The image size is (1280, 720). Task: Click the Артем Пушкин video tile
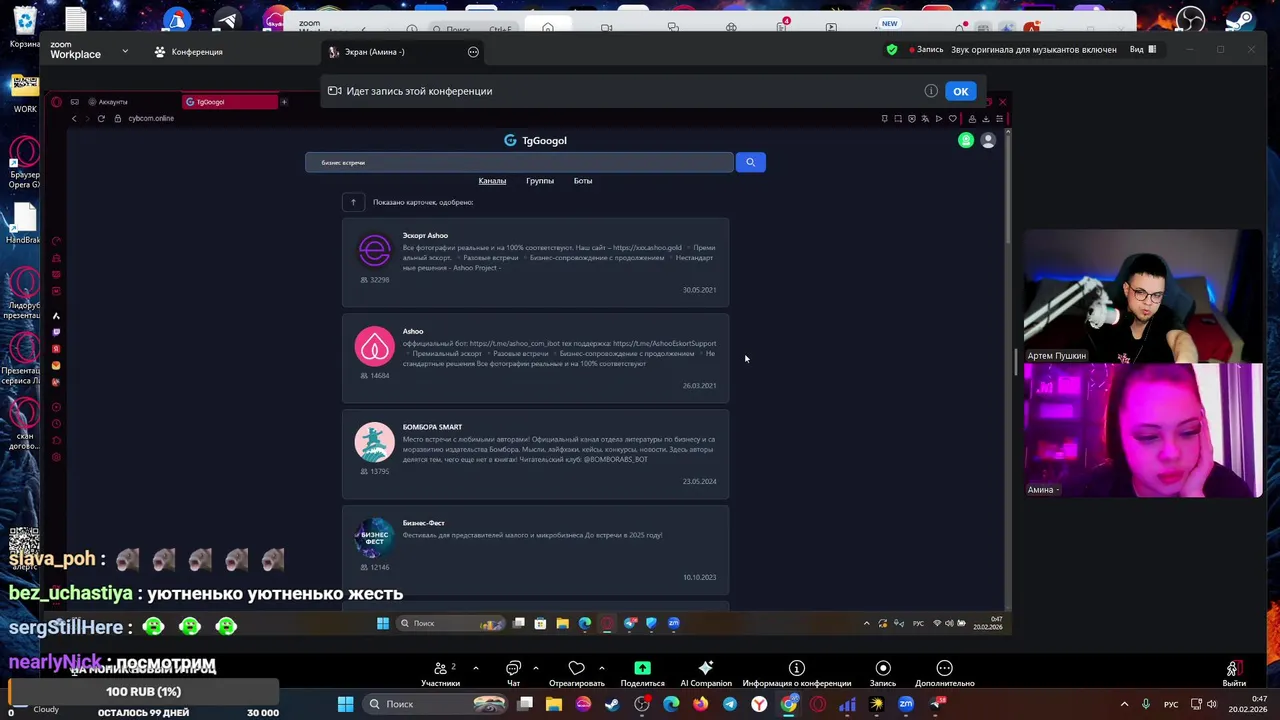[1143, 296]
